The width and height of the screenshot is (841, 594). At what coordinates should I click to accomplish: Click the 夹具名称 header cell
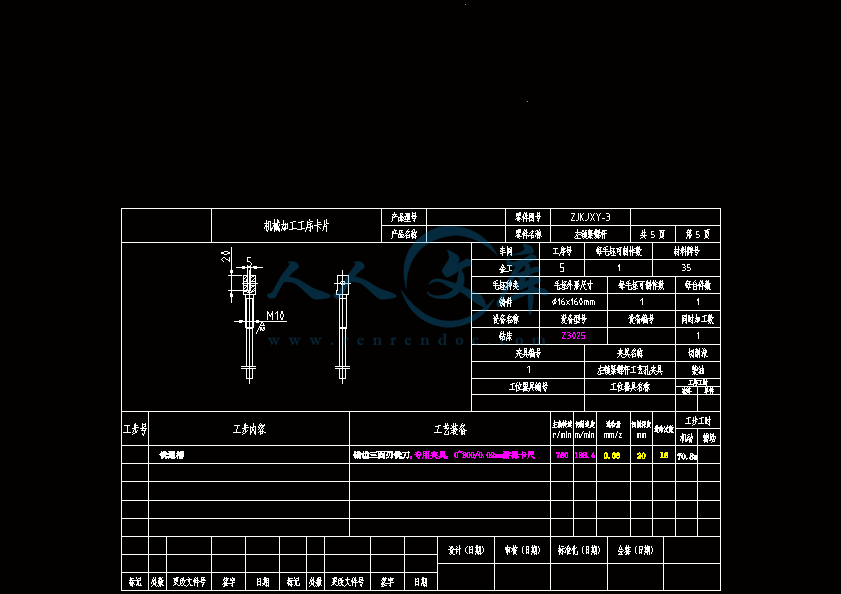(x=630, y=353)
